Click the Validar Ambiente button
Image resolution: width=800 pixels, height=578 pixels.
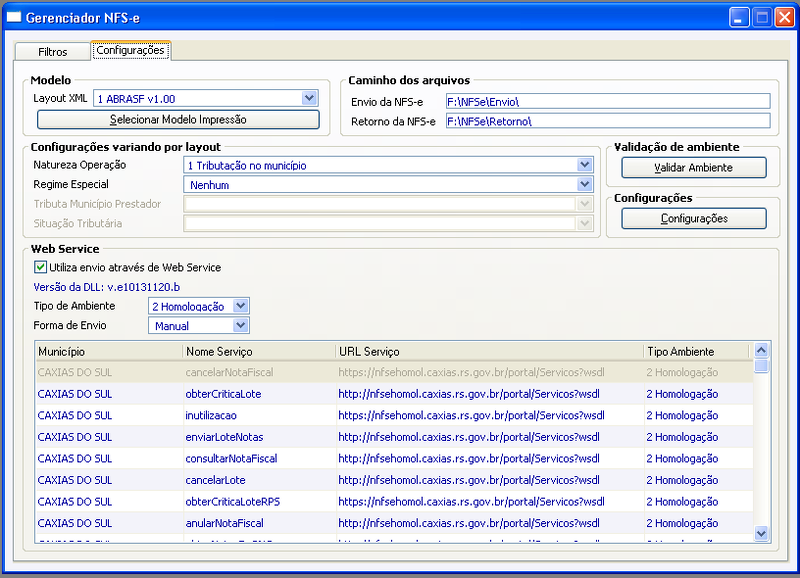[x=693, y=167]
